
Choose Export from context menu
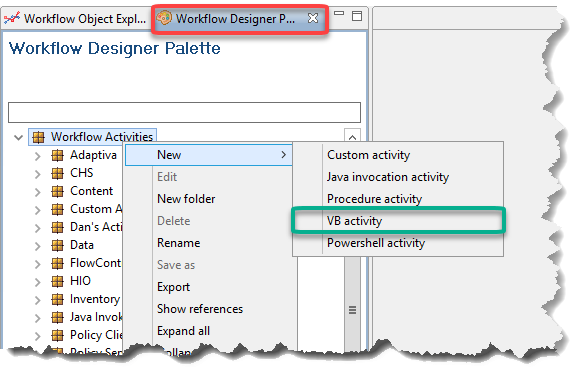click(209, 287)
